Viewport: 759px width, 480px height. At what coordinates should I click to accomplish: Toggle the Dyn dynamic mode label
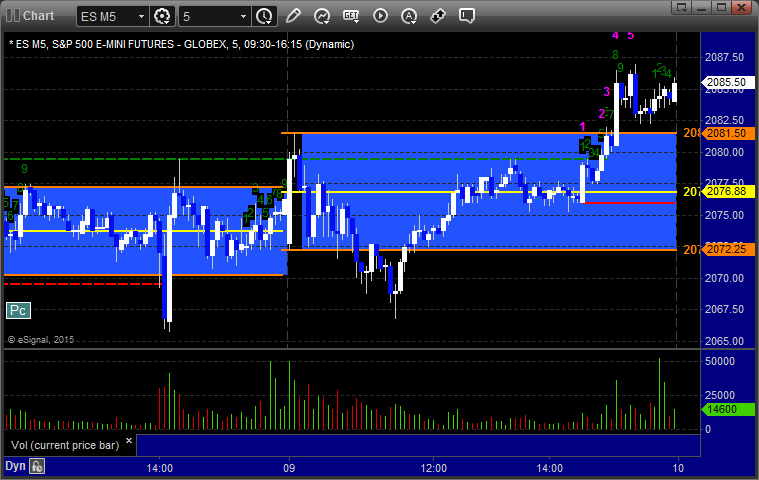[15, 466]
